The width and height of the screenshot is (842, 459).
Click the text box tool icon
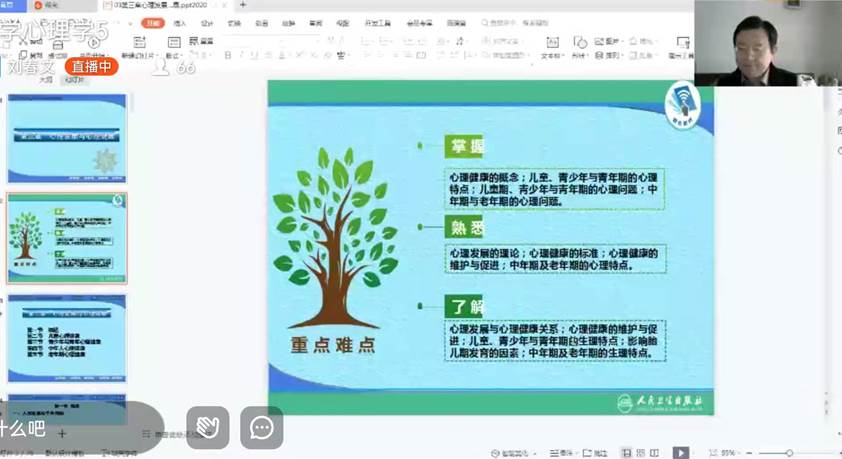click(x=552, y=43)
